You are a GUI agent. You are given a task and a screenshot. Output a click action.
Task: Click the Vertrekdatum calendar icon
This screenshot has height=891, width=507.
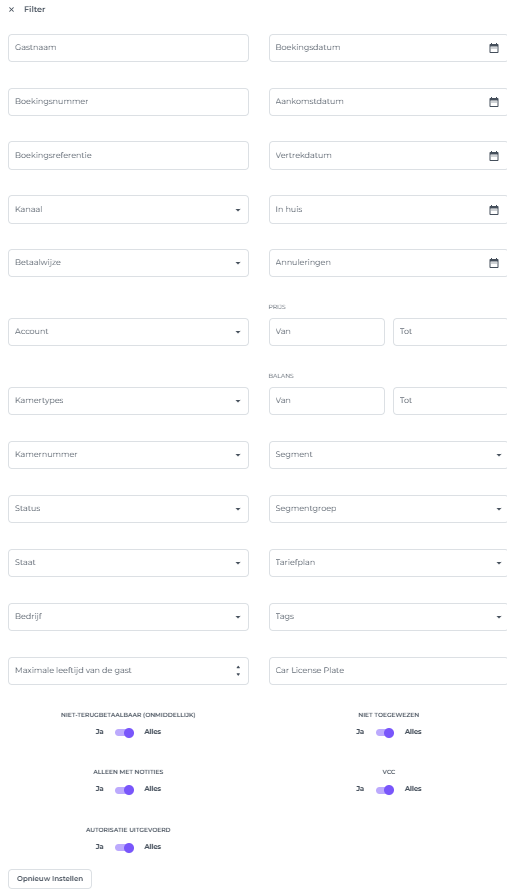point(494,156)
